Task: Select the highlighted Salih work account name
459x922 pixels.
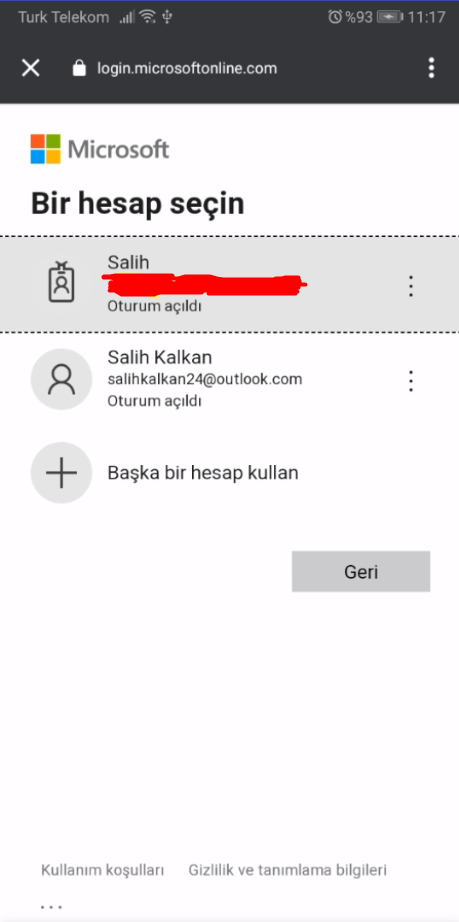Action: point(128,262)
